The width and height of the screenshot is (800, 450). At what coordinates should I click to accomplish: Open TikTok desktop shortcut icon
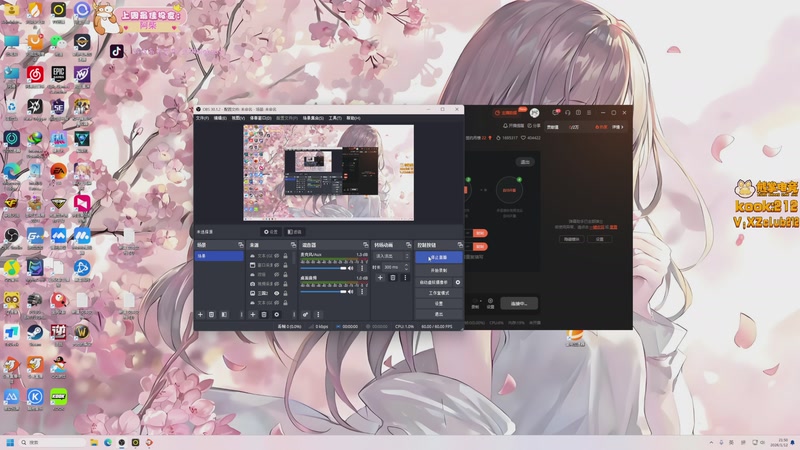point(116,51)
